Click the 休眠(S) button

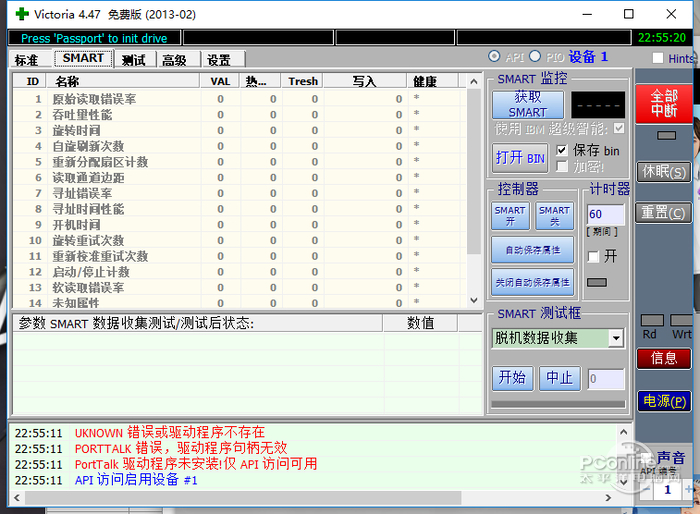tap(664, 172)
